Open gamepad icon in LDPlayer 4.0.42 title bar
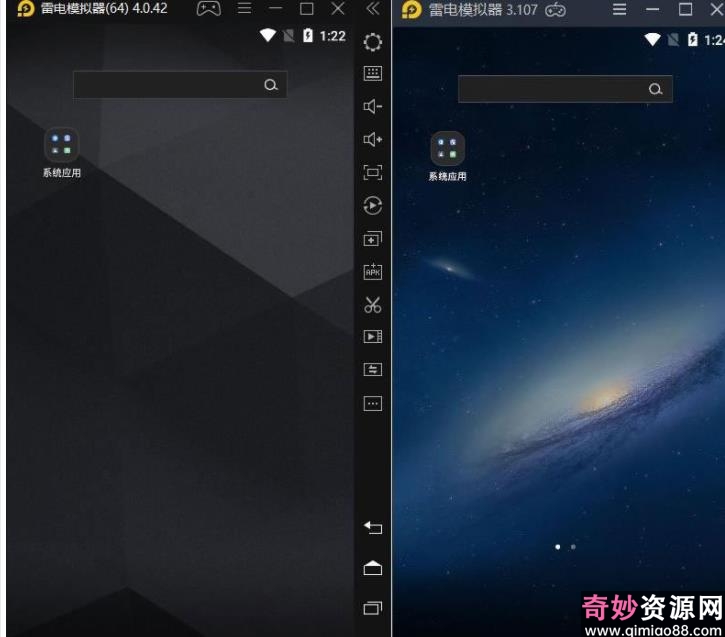 tap(209, 8)
